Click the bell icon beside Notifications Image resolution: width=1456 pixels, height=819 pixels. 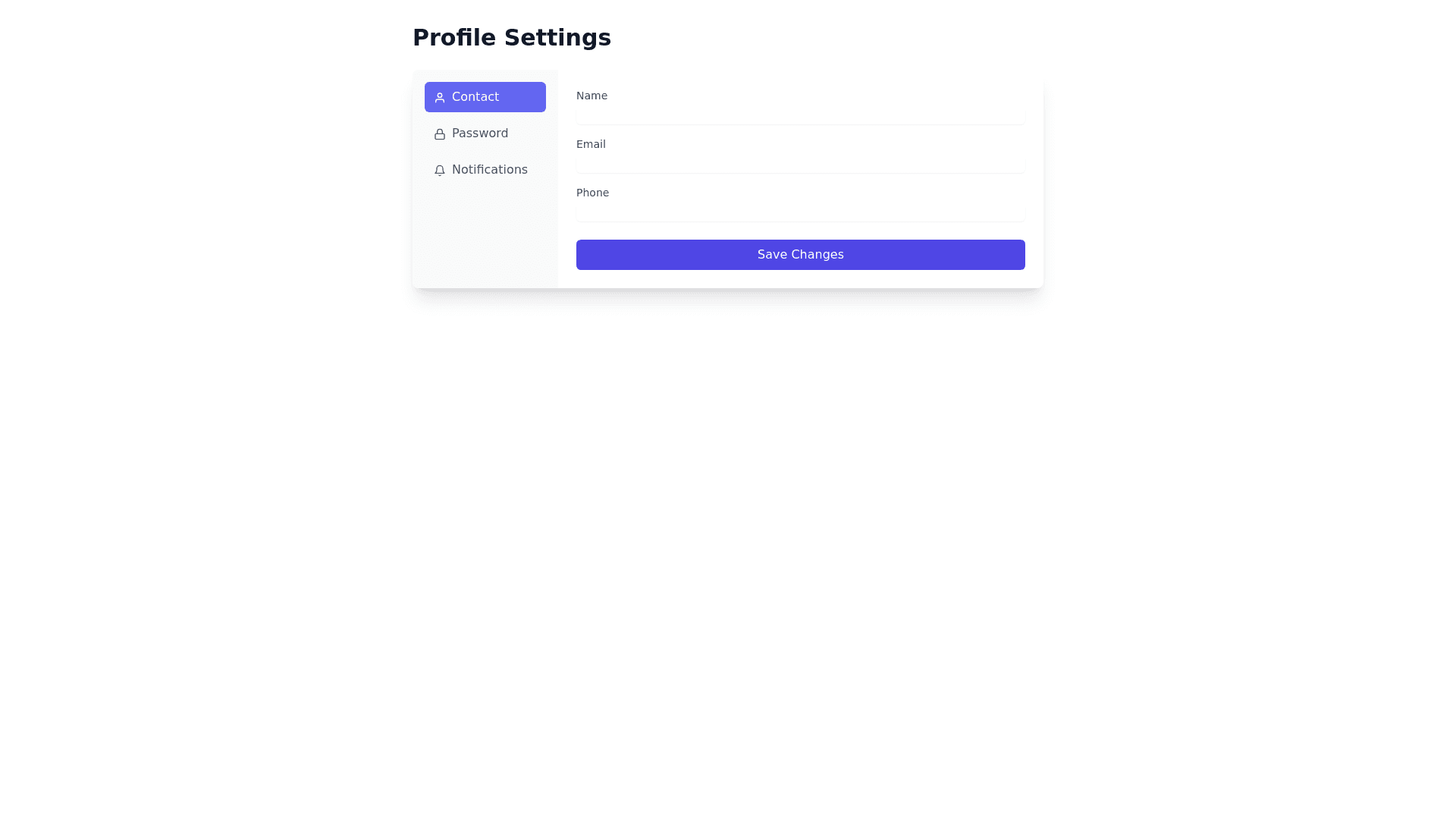tap(439, 170)
